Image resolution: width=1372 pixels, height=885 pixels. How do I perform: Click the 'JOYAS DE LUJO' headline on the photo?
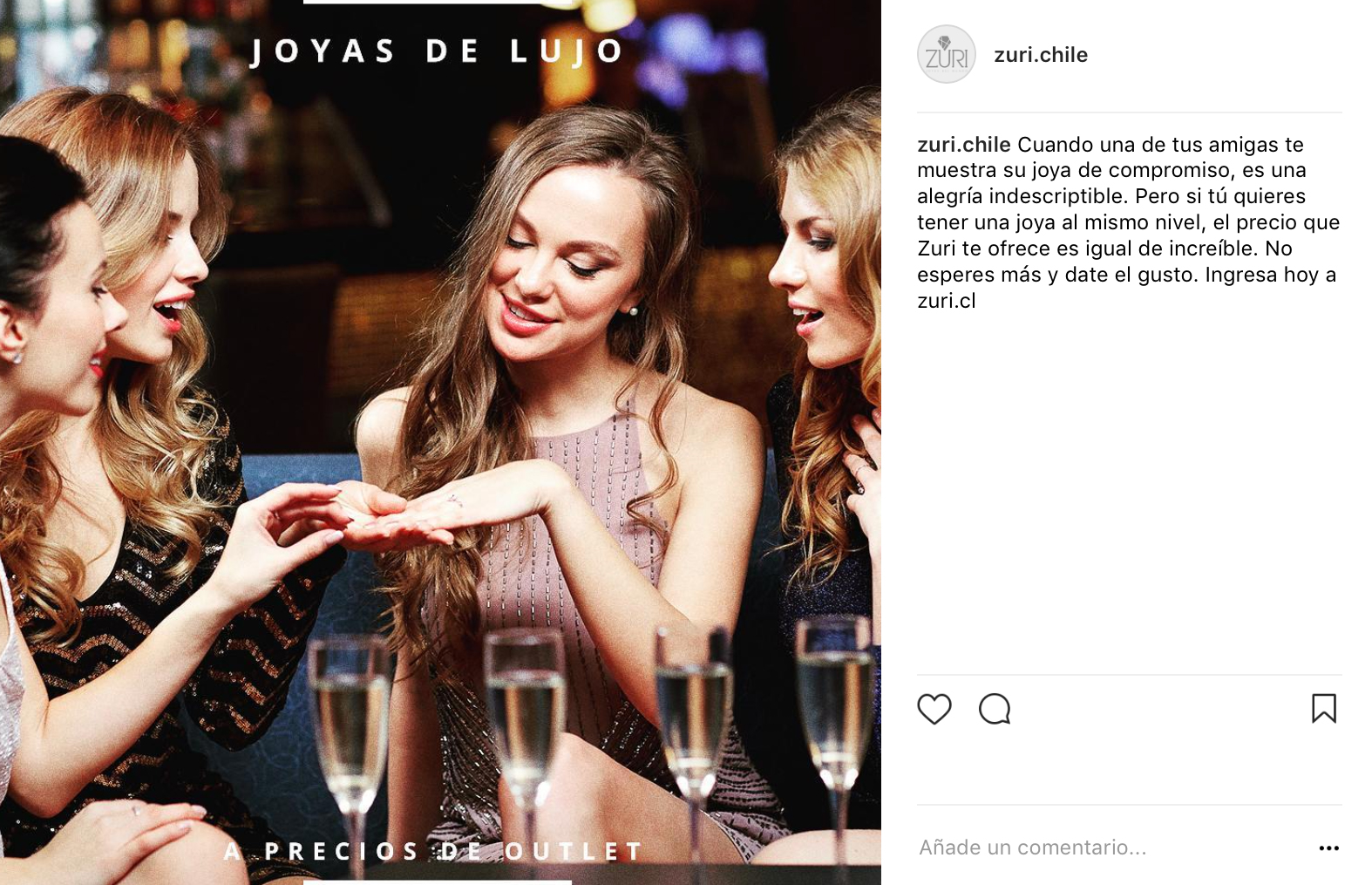[x=437, y=51]
